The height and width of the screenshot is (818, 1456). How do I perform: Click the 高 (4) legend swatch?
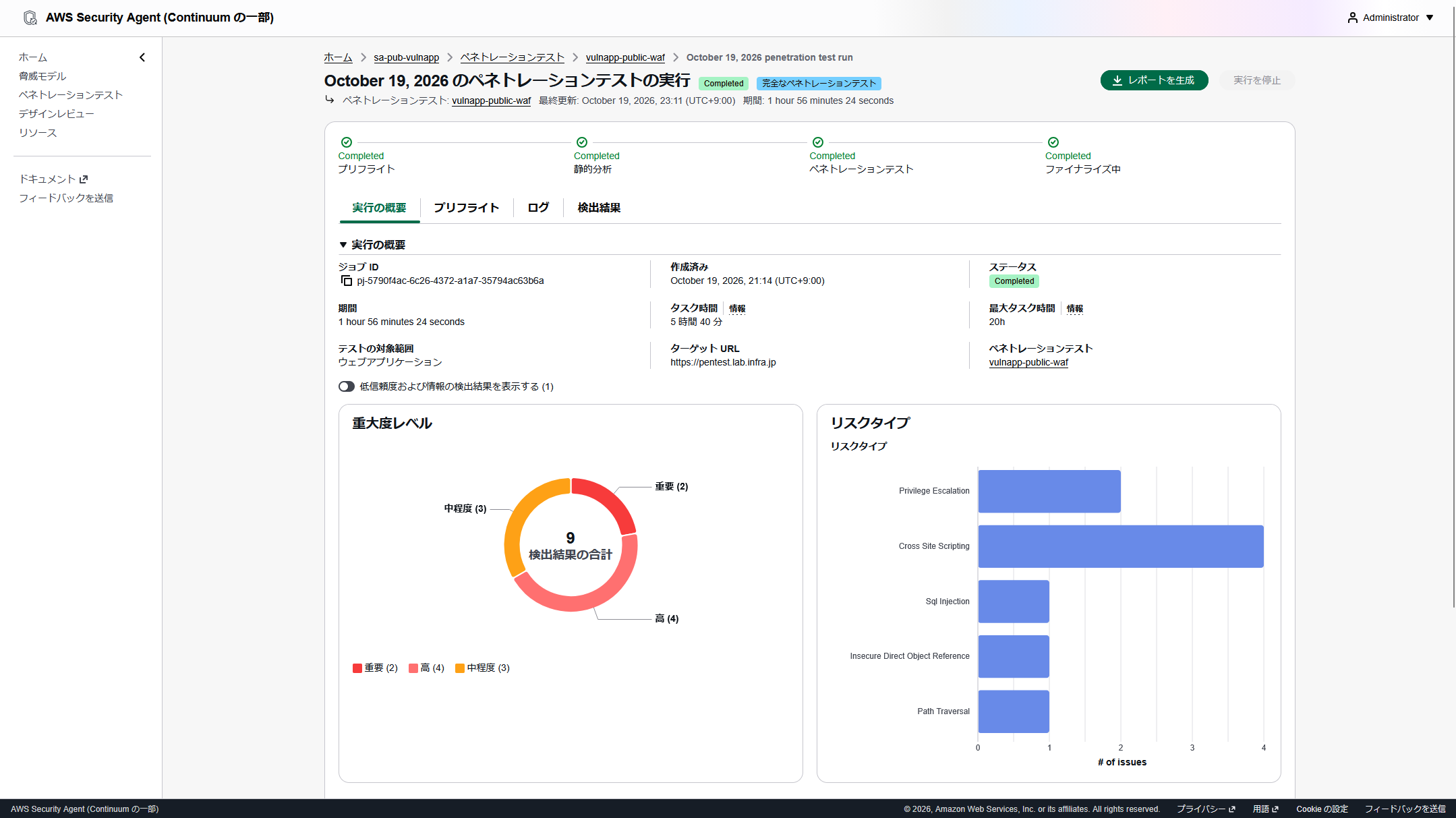[x=413, y=668]
